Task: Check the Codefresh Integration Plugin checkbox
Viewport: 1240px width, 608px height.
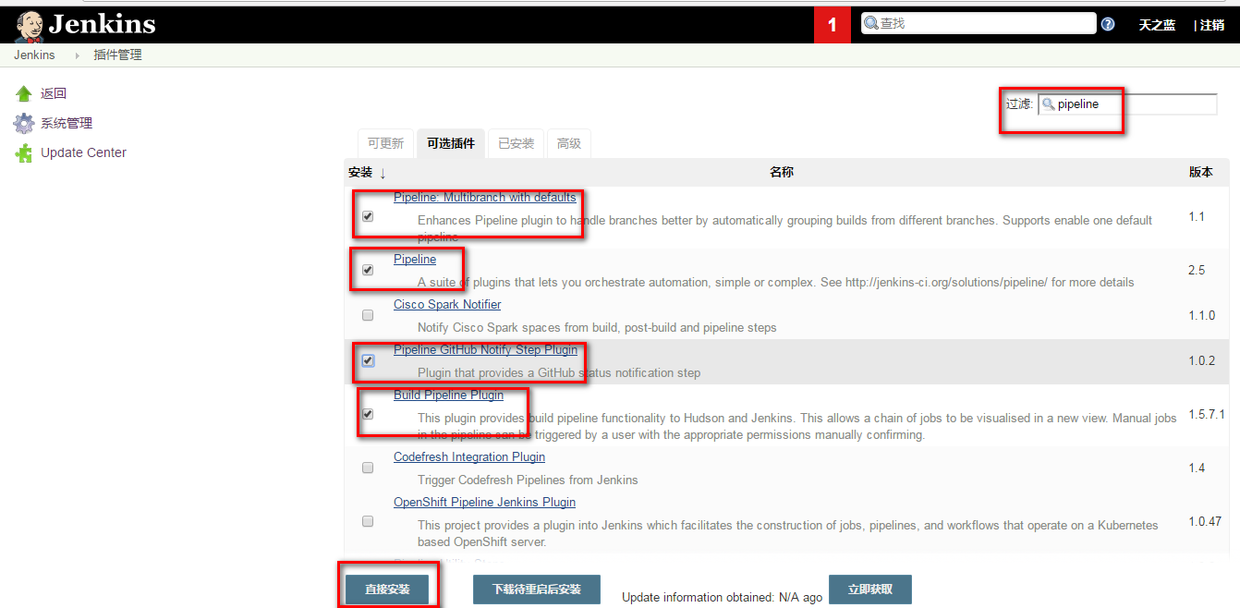Action: (368, 468)
